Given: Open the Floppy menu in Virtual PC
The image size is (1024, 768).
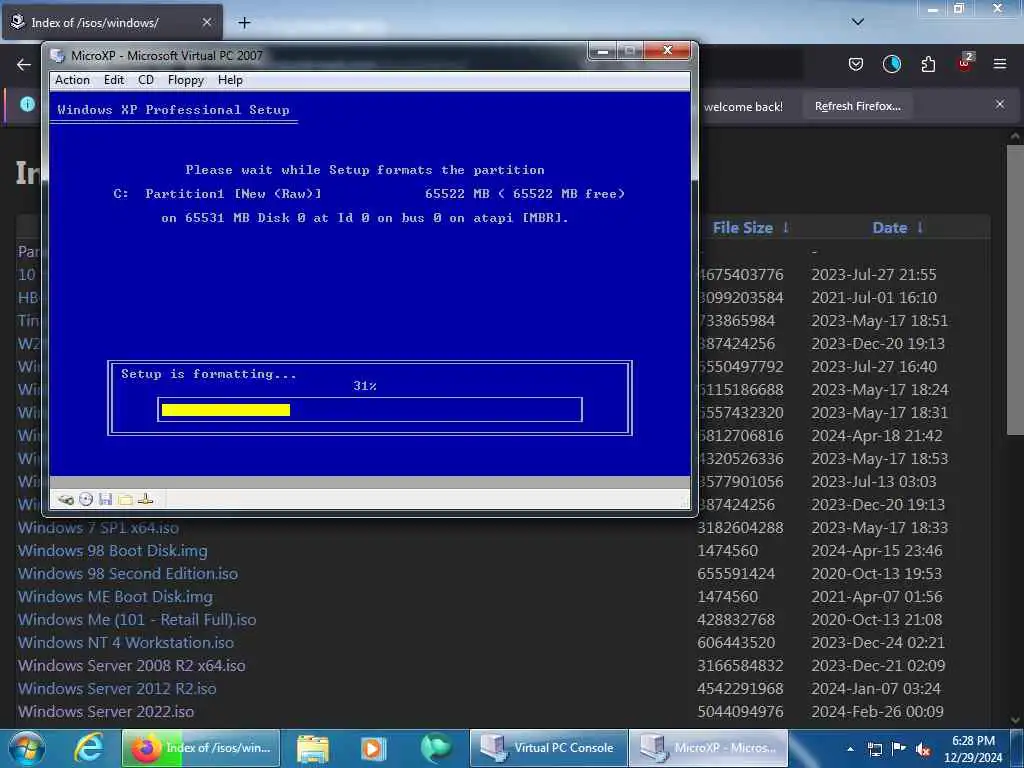Looking at the screenshot, I should coord(186,80).
